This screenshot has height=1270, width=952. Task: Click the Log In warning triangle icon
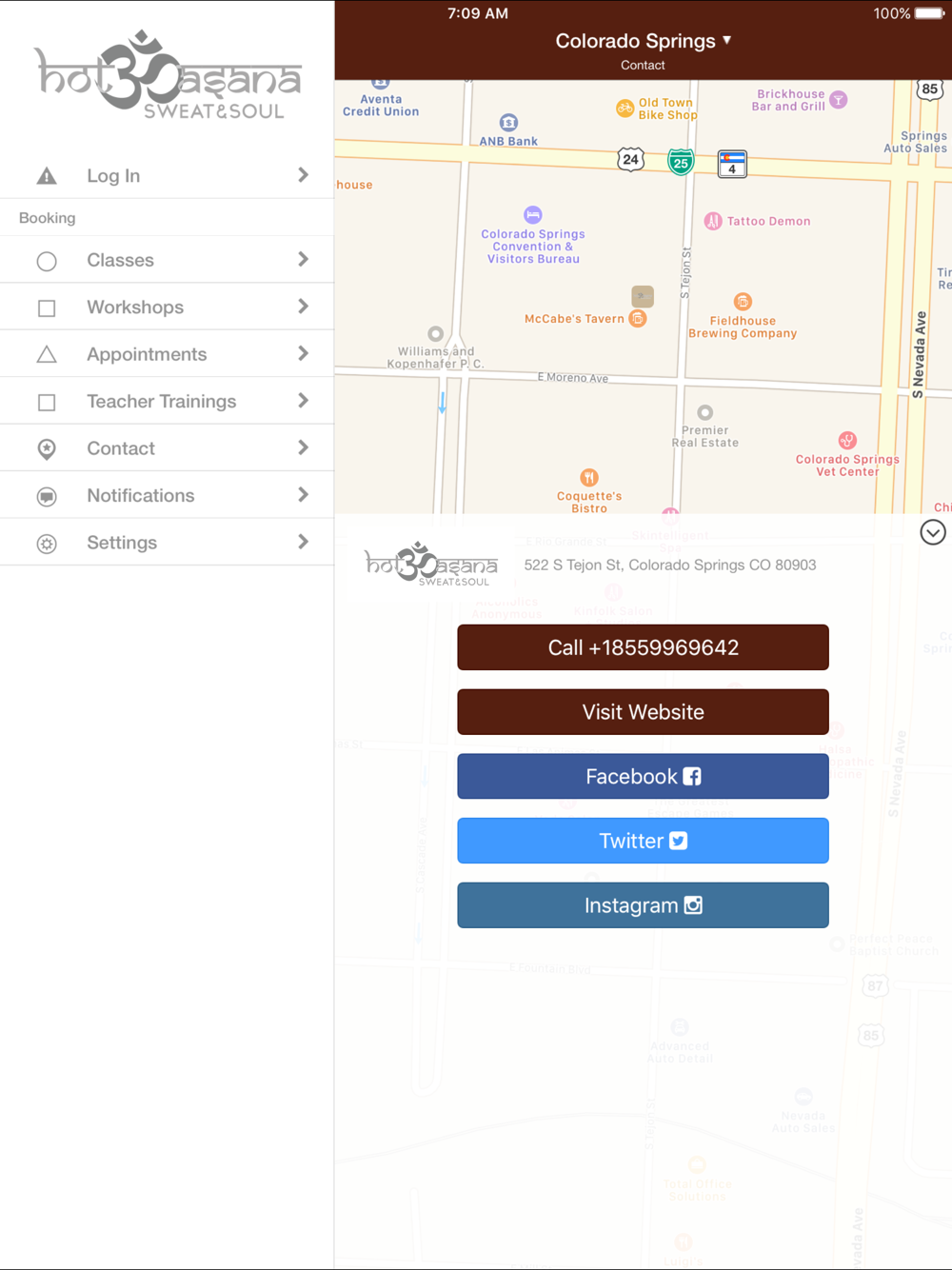click(x=47, y=176)
